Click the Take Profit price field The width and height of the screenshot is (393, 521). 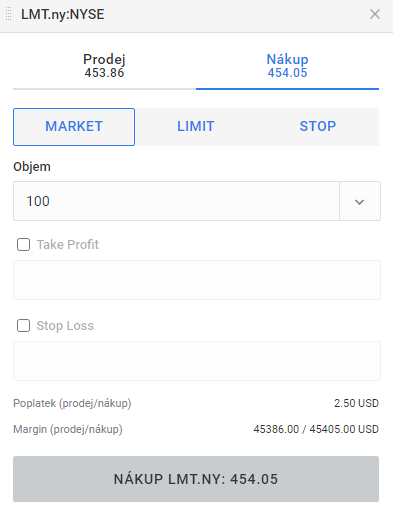coord(197,280)
